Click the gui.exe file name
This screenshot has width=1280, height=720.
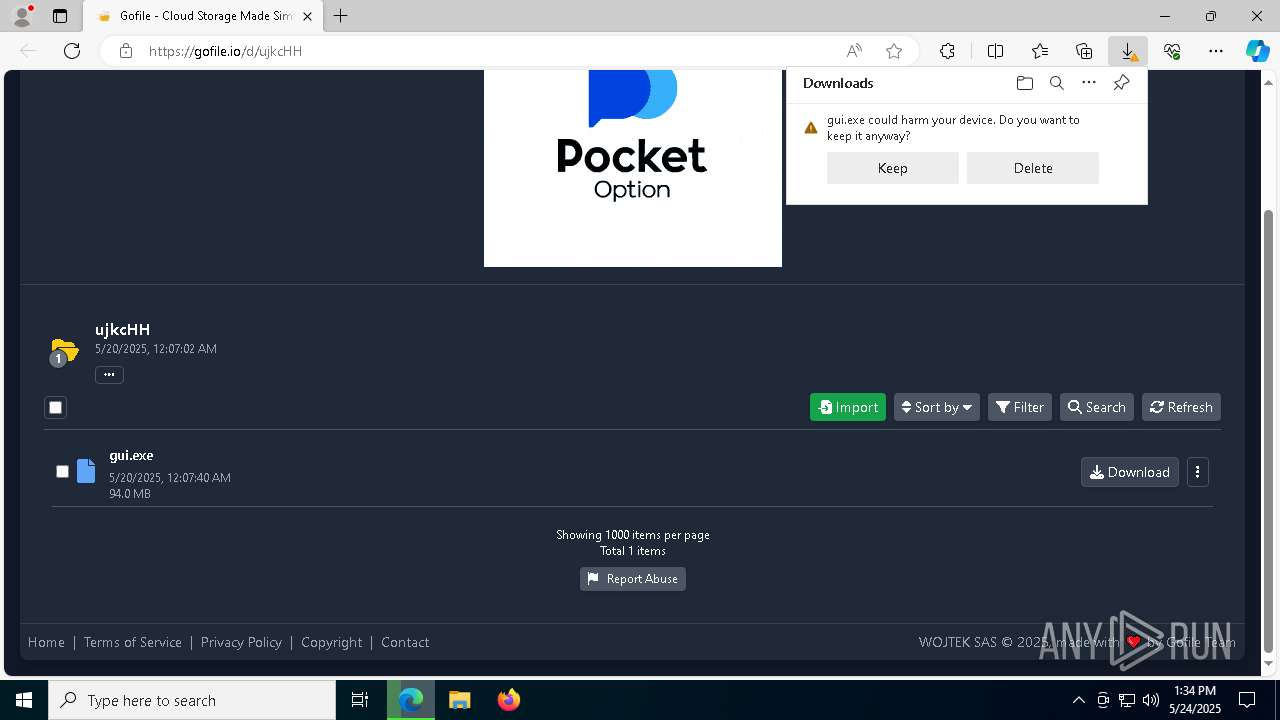point(131,455)
